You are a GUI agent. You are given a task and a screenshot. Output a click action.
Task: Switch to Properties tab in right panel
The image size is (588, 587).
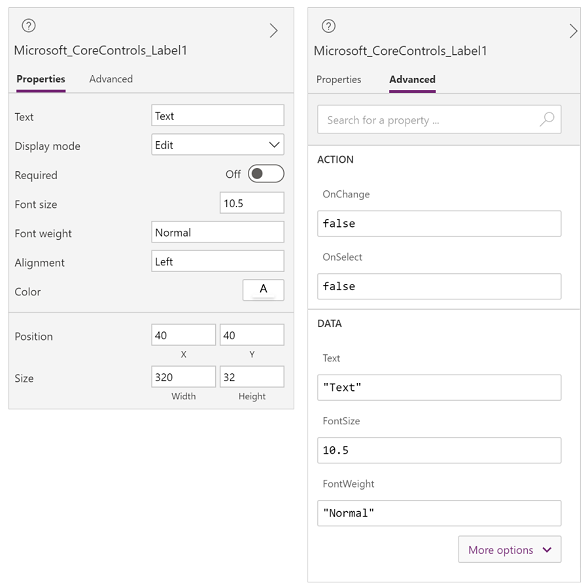click(x=339, y=80)
